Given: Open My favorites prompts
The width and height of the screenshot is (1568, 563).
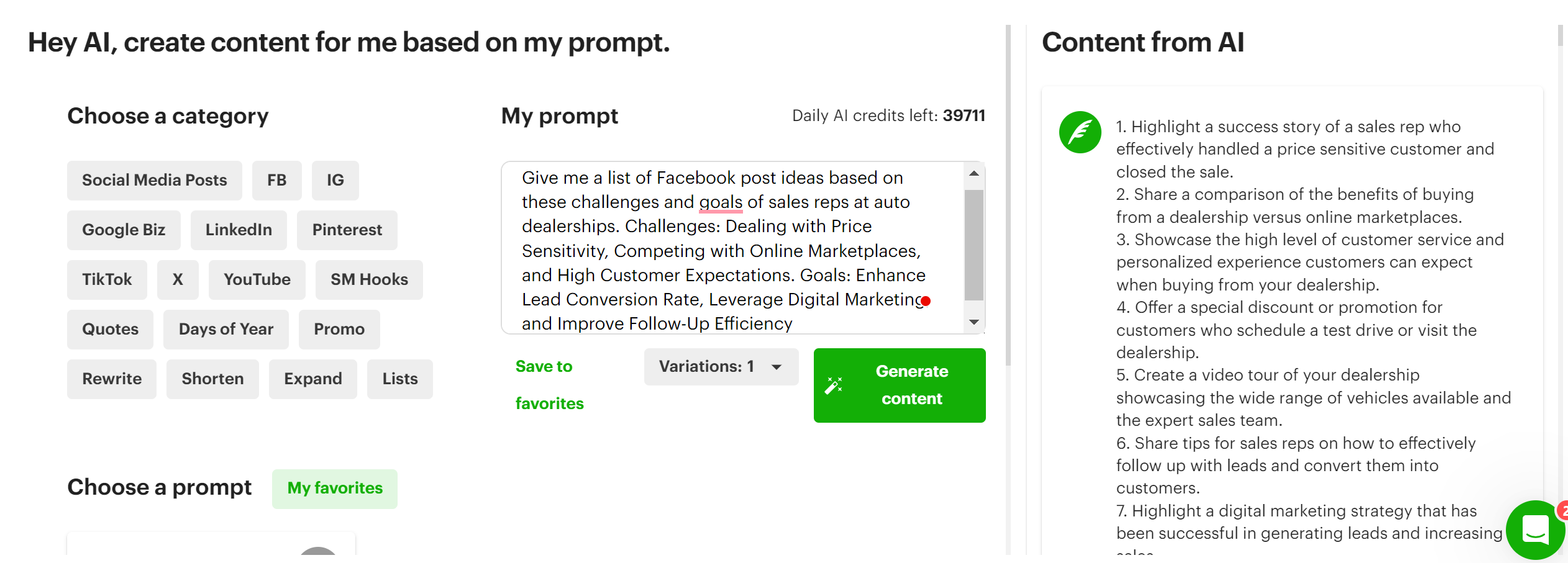Looking at the screenshot, I should tap(334, 489).
